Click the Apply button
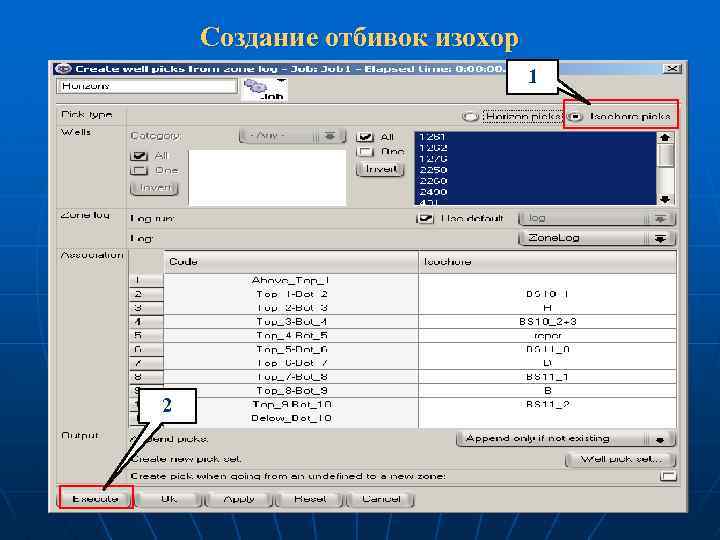The image size is (720, 540). coord(239,499)
